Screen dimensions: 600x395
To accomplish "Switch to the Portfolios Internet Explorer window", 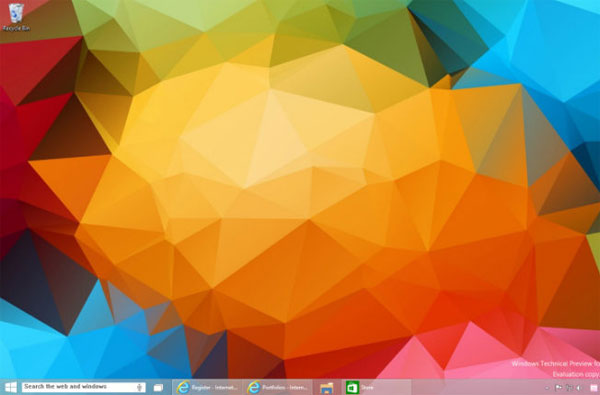I will [x=277, y=387].
